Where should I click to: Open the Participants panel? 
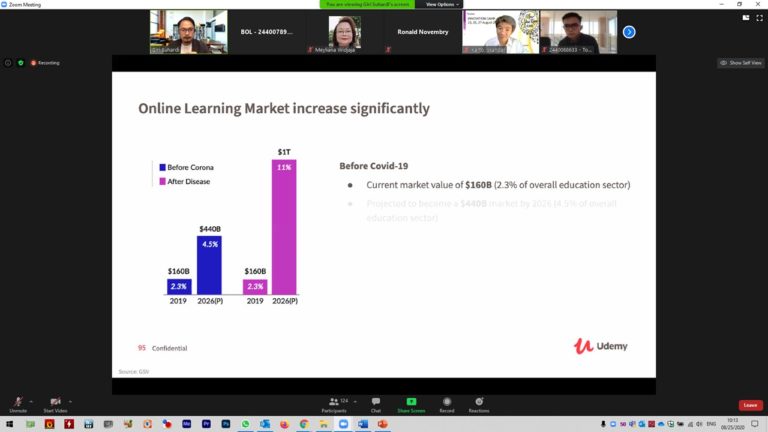pos(334,405)
